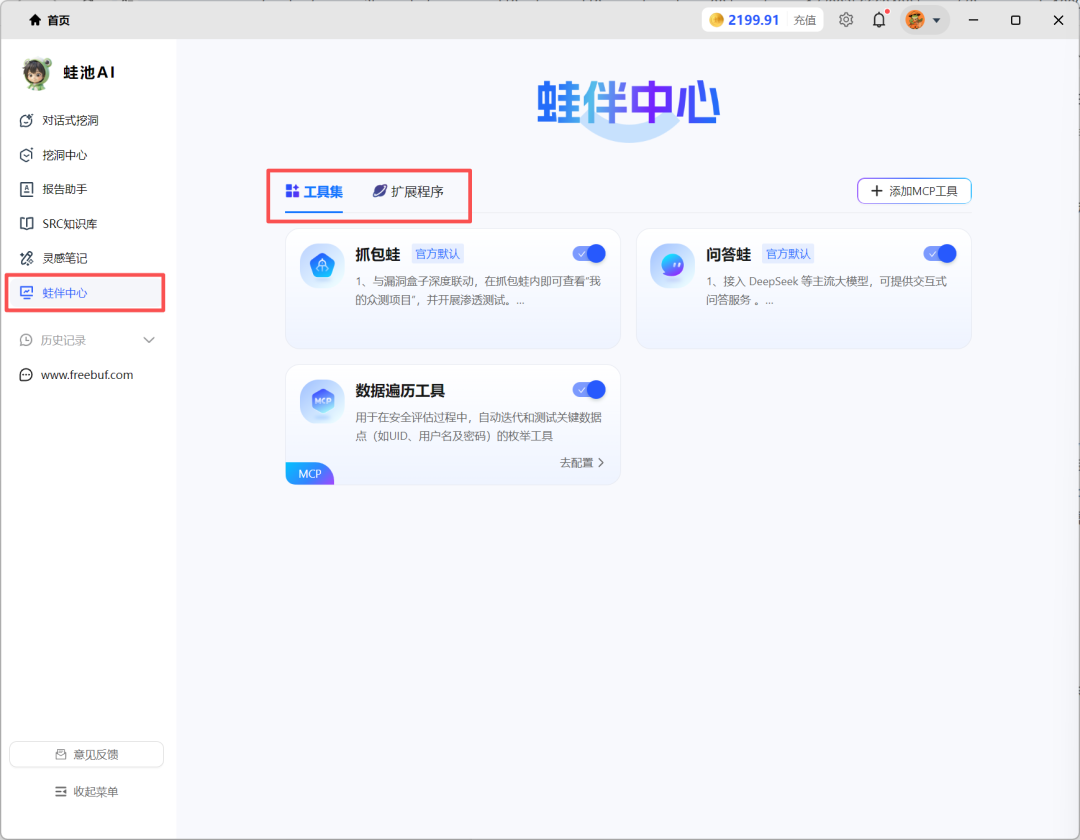Expand the 历史记录 section

[85, 339]
